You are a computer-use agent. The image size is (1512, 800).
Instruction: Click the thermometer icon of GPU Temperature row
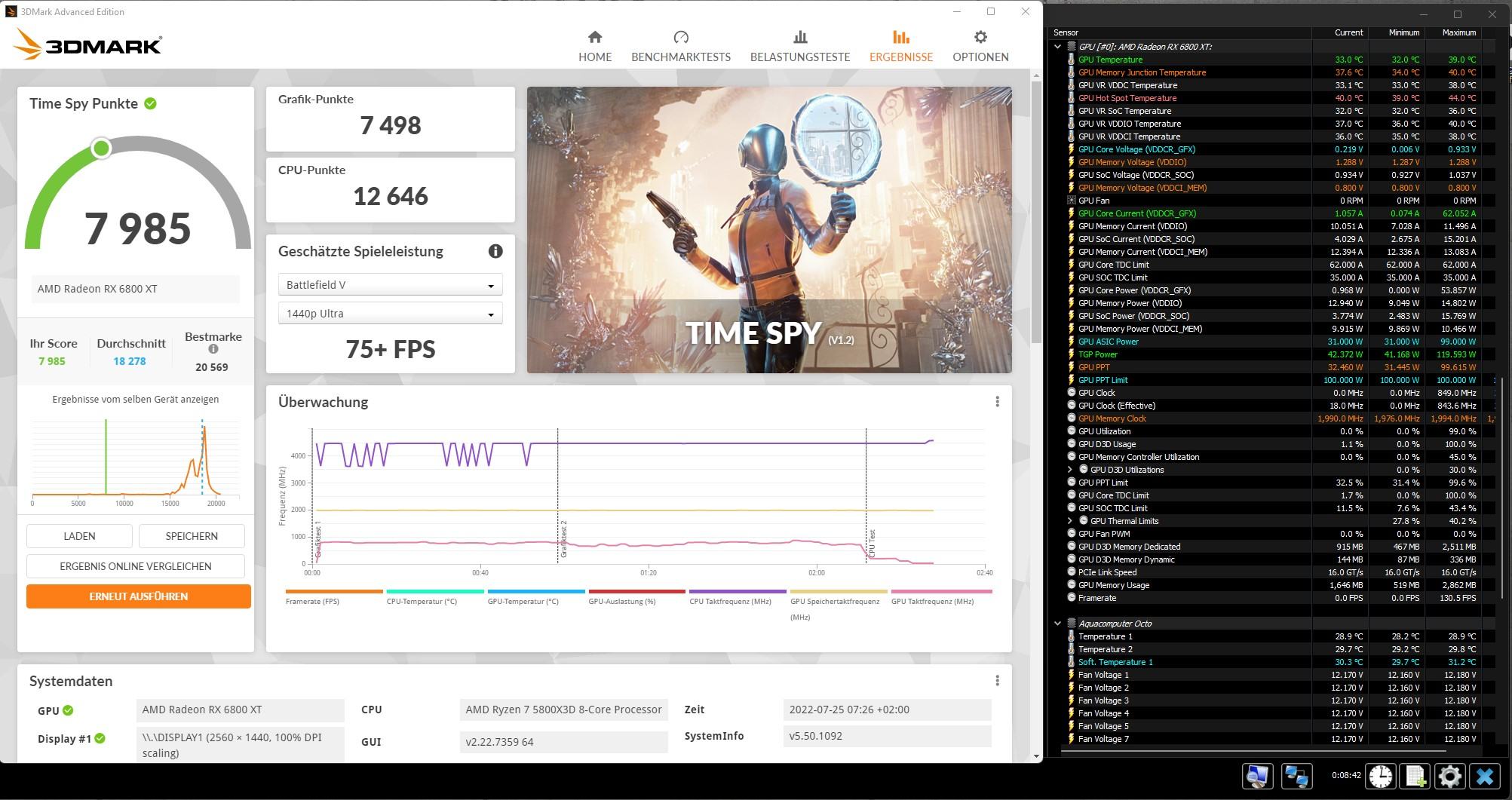pos(1071,60)
